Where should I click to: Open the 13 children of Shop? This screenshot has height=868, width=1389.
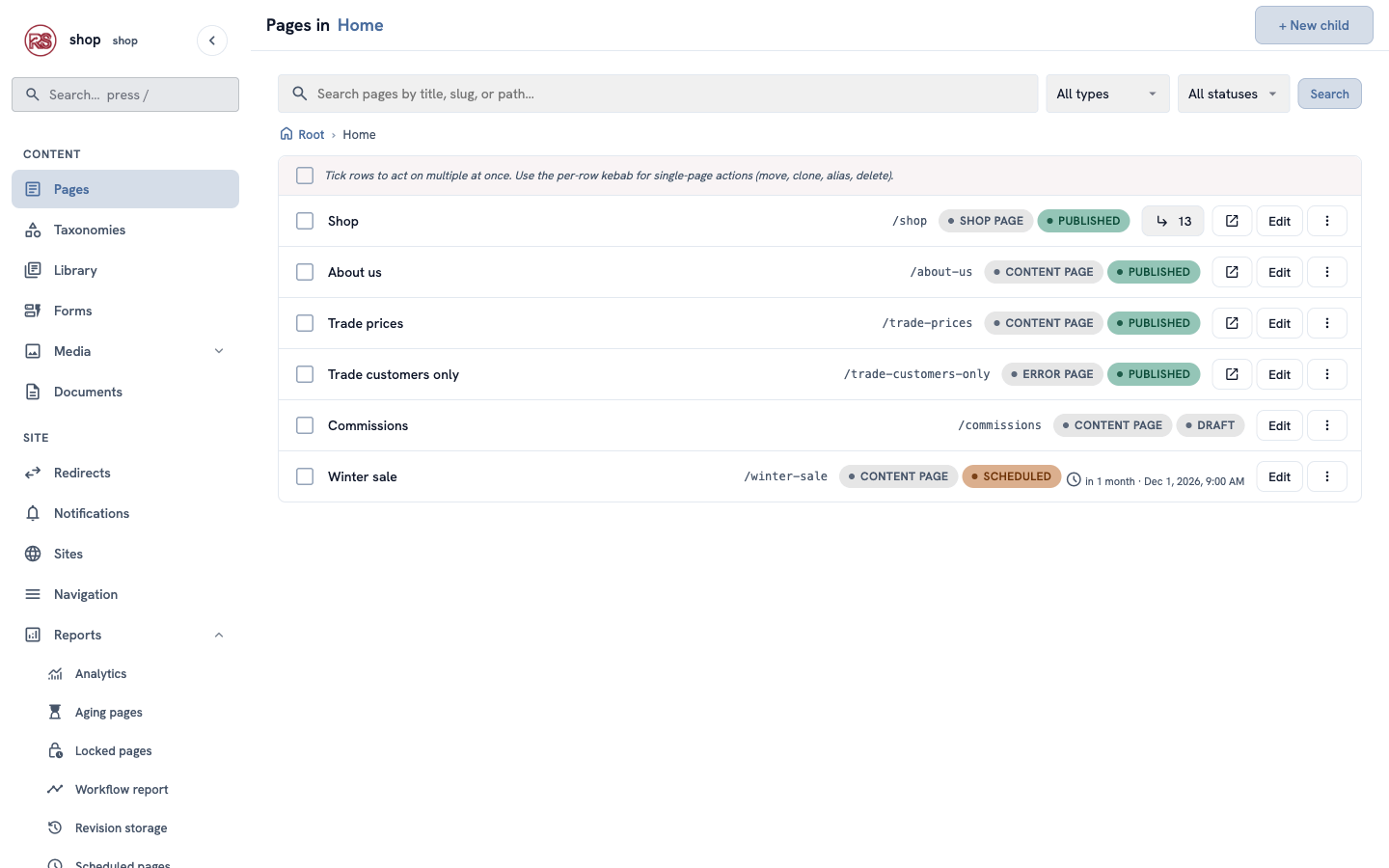(x=1173, y=221)
